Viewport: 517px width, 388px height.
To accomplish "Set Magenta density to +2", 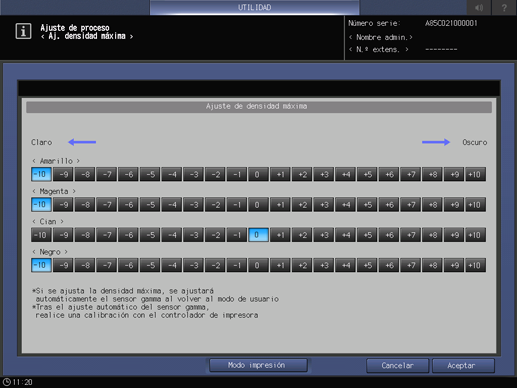I will [x=302, y=205].
